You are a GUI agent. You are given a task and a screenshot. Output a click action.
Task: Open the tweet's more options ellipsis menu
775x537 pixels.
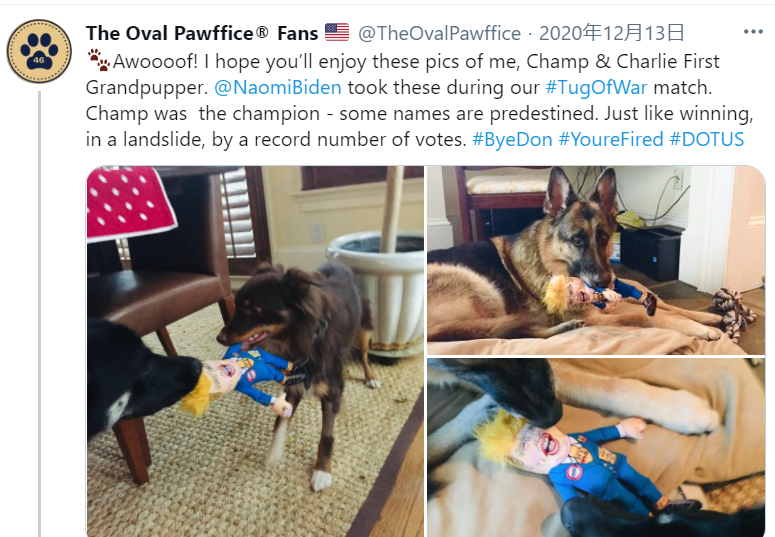[x=753, y=32]
